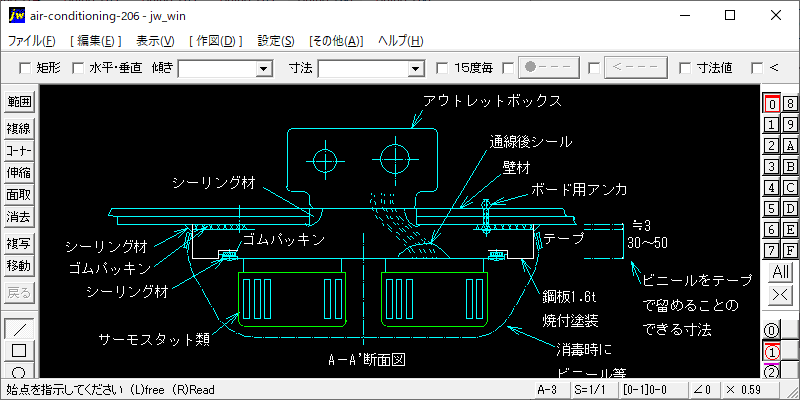The width and height of the screenshot is (800, 400).
Task: Select layer F button
Action: click(x=790, y=251)
